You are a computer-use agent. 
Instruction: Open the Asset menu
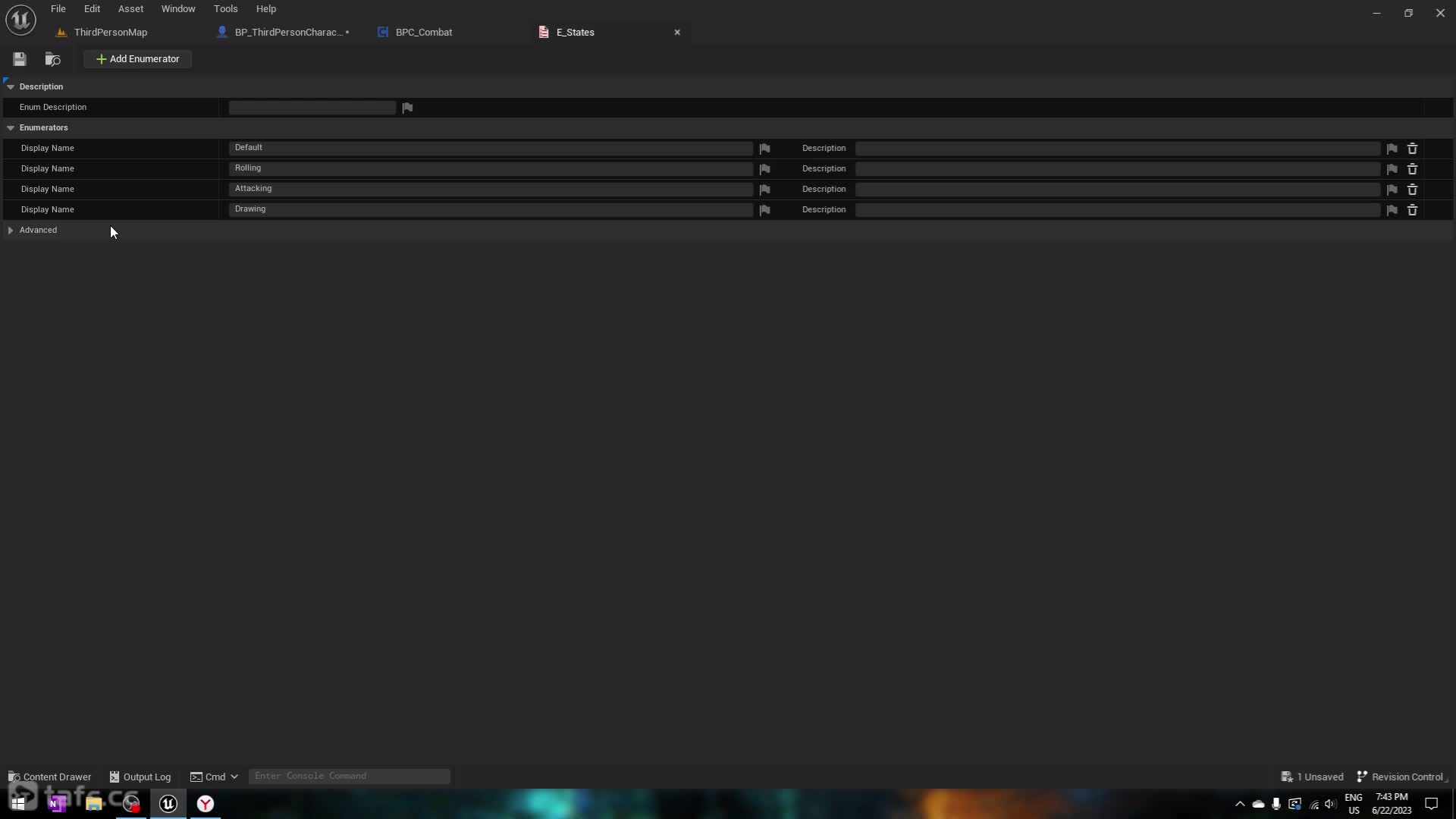point(130,9)
